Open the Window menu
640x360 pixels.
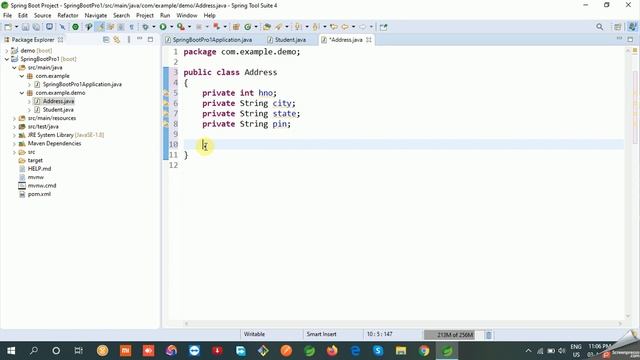click(x=187, y=15)
